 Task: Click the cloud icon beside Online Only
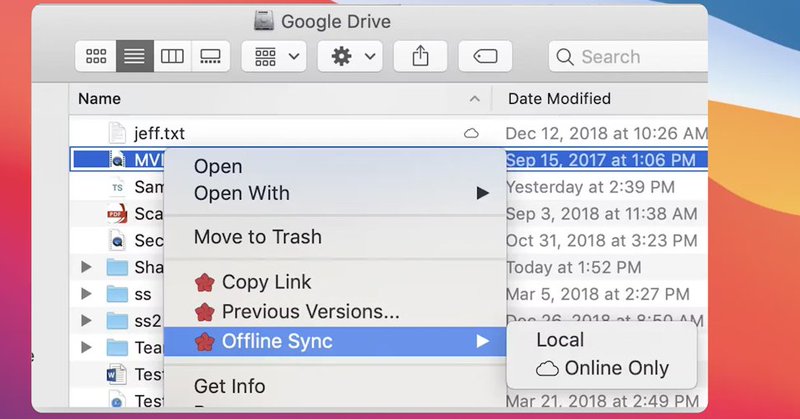point(547,368)
